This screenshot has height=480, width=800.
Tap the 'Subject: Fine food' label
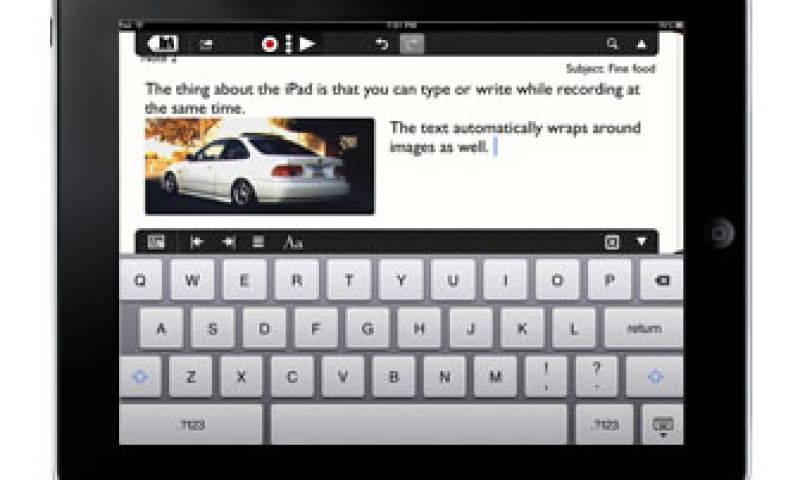(x=610, y=68)
